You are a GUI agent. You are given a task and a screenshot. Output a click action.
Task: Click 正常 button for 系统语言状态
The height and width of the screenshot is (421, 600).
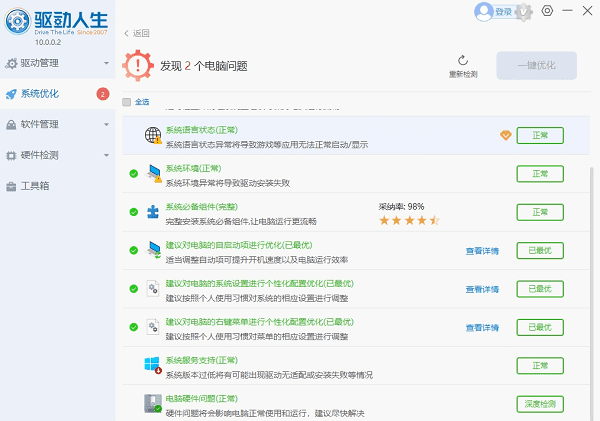(x=540, y=135)
